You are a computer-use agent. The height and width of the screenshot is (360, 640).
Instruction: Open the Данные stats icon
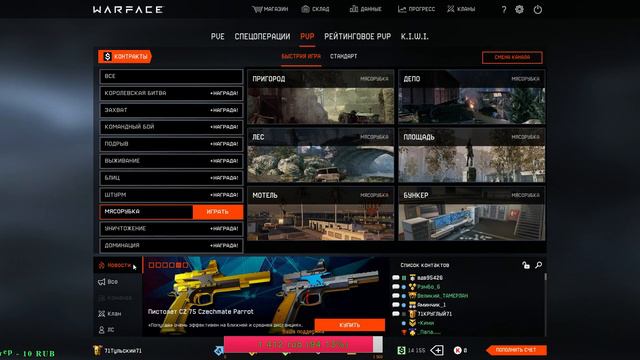coord(353,9)
